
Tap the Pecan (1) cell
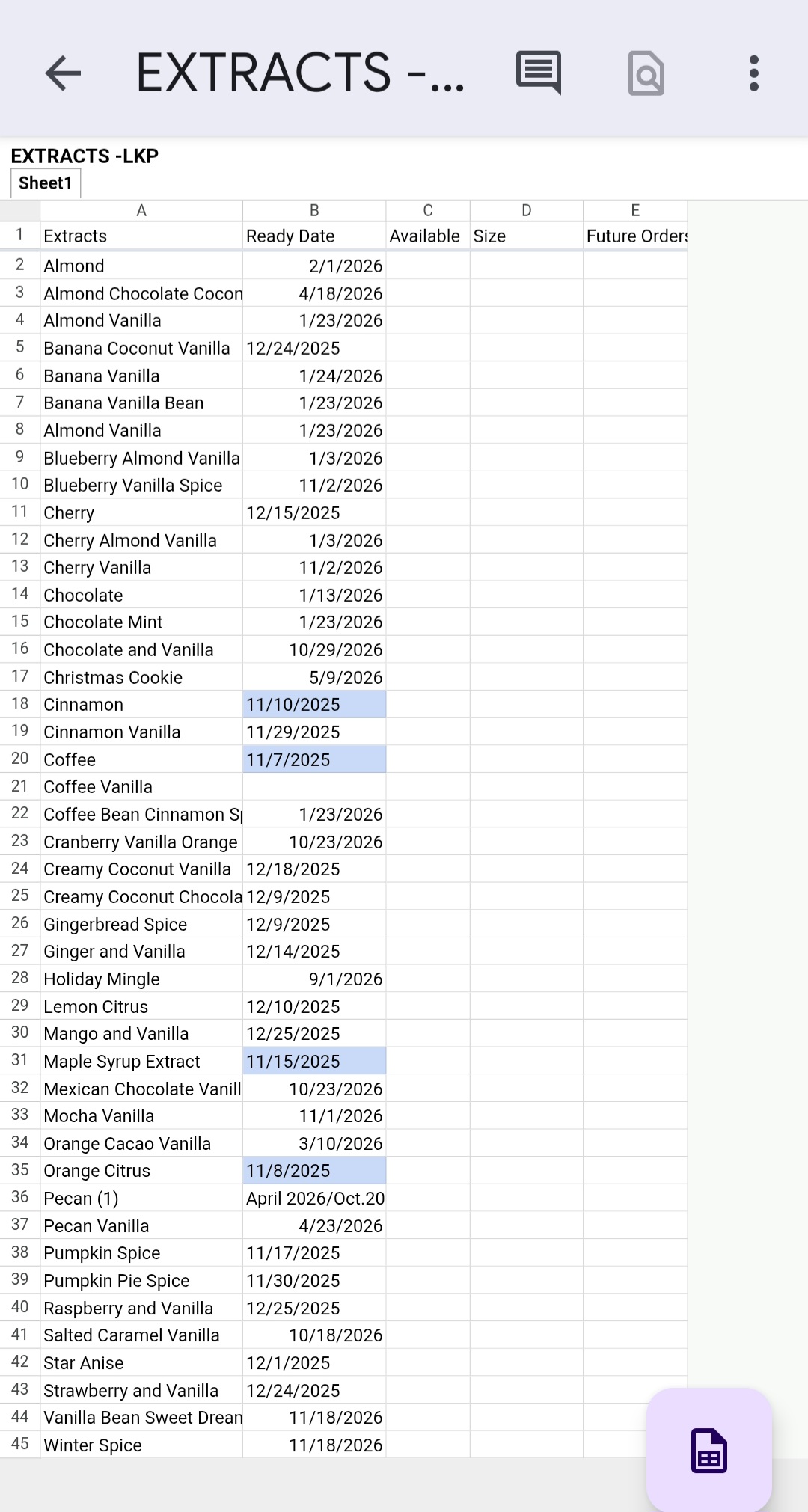click(x=141, y=1199)
